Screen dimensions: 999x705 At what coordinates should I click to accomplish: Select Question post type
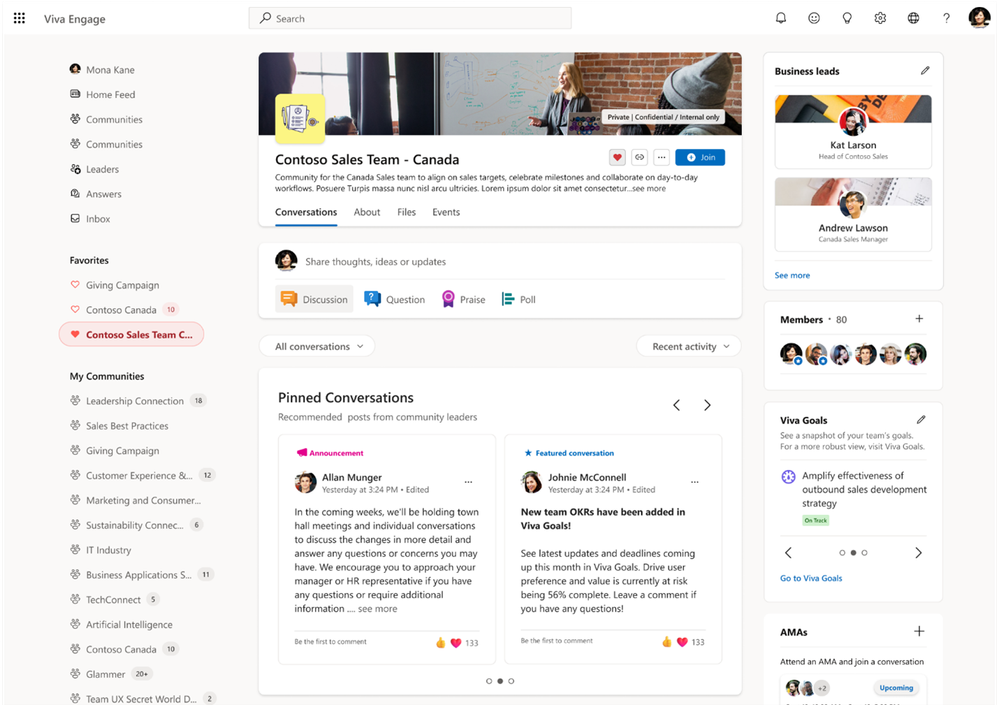(394, 299)
